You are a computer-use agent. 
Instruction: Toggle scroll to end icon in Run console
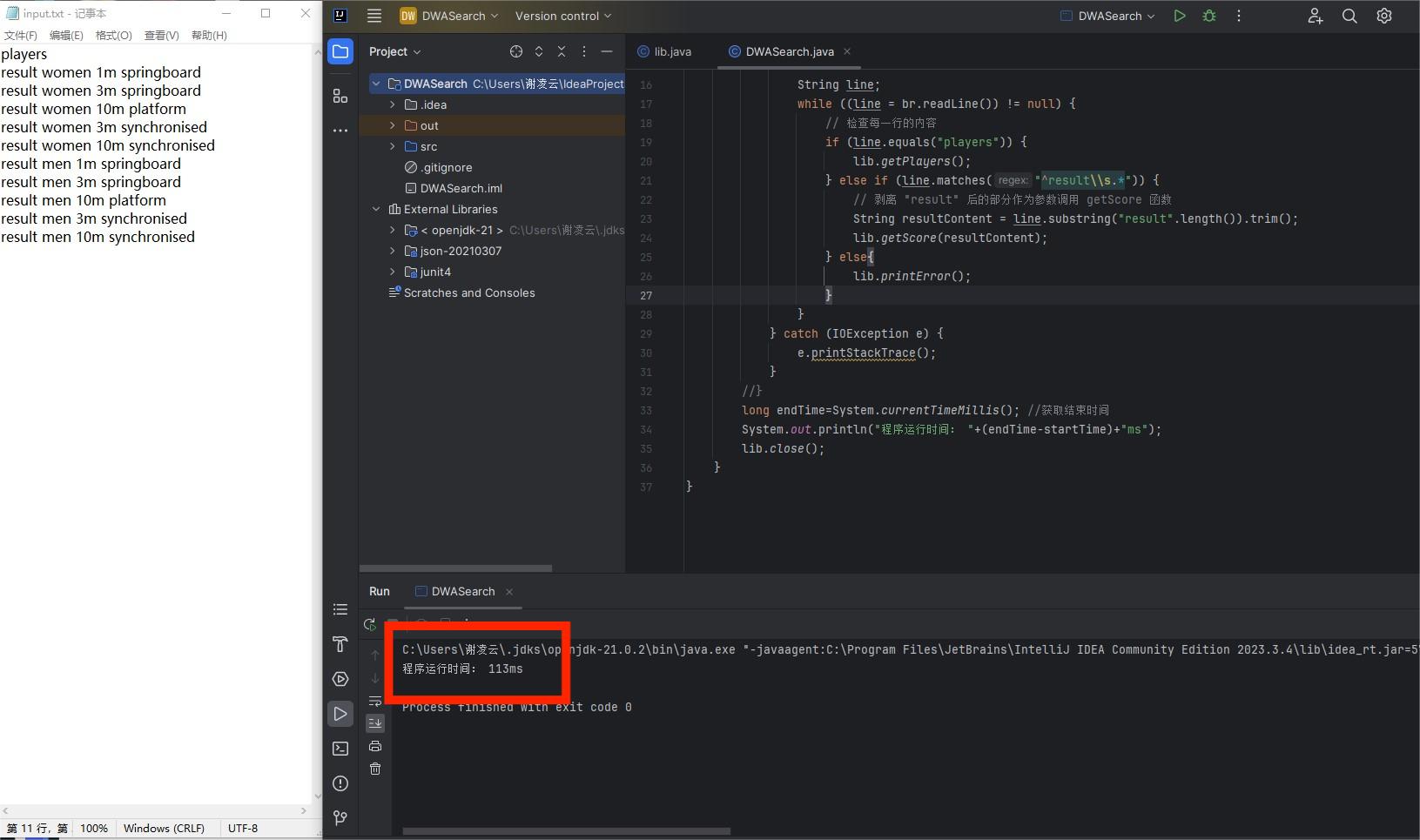(375, 723)
